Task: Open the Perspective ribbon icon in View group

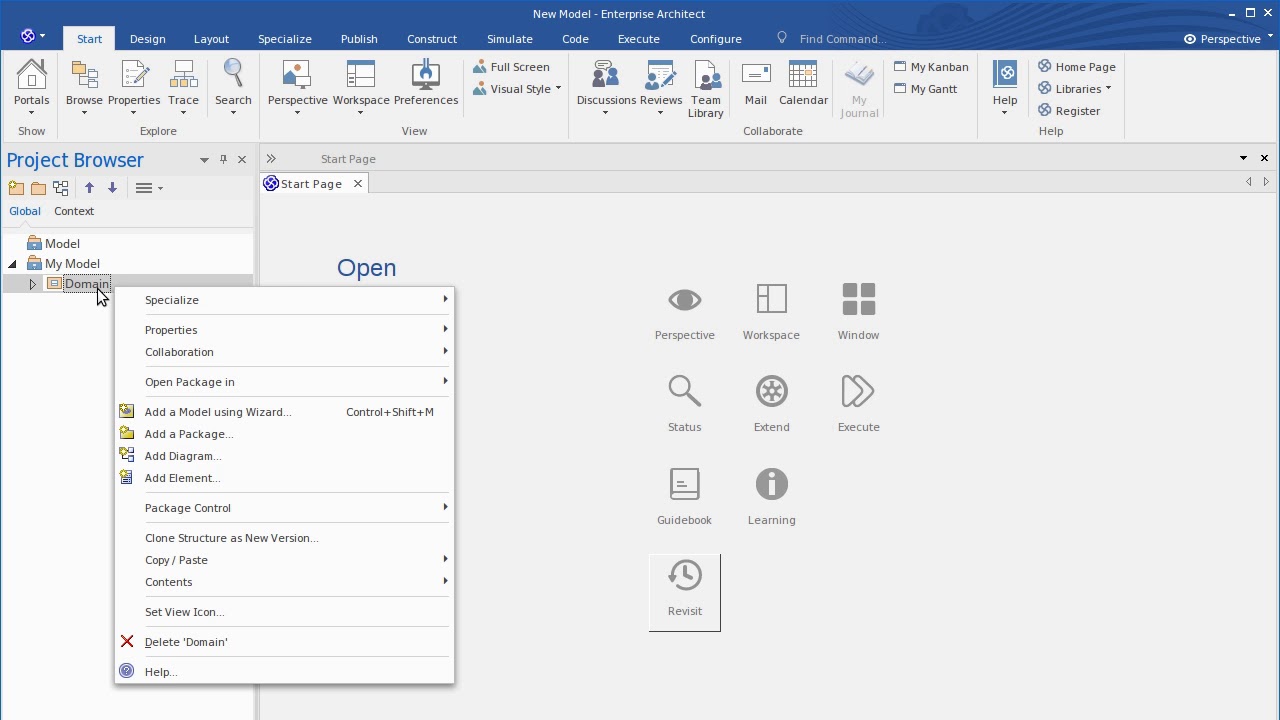Action: point(297,86)
